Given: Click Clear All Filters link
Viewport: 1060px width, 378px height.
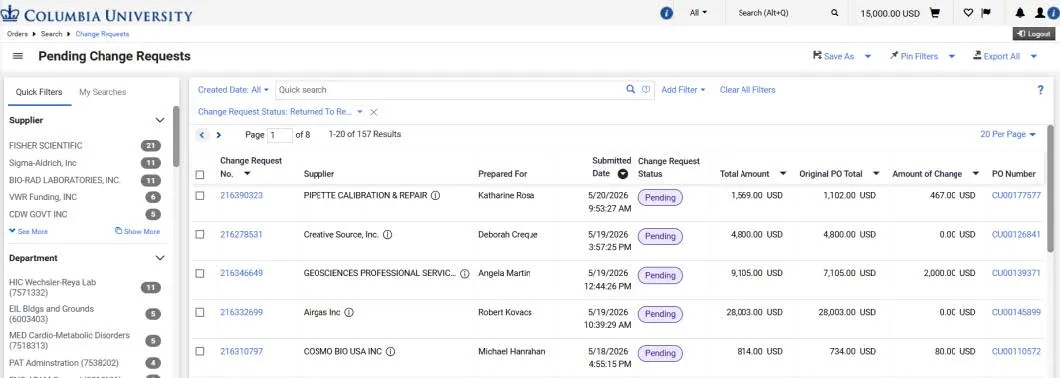Looking at the screenshot, I should tap(747, 89).
